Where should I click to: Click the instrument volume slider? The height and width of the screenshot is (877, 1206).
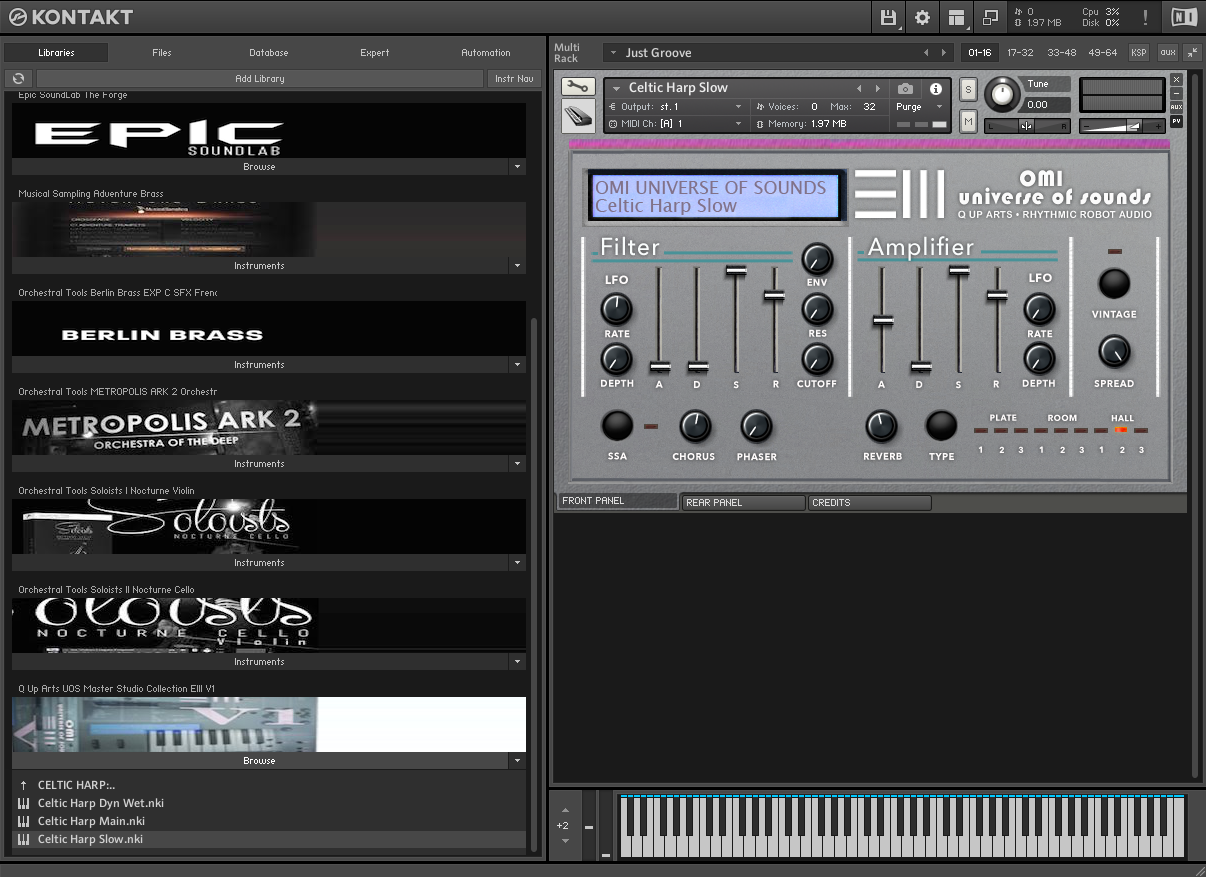1122,126
